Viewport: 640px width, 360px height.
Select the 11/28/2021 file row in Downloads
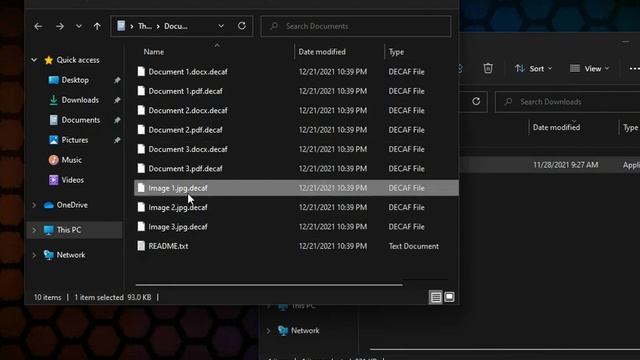pyautogui.click(x=550, y=165)
